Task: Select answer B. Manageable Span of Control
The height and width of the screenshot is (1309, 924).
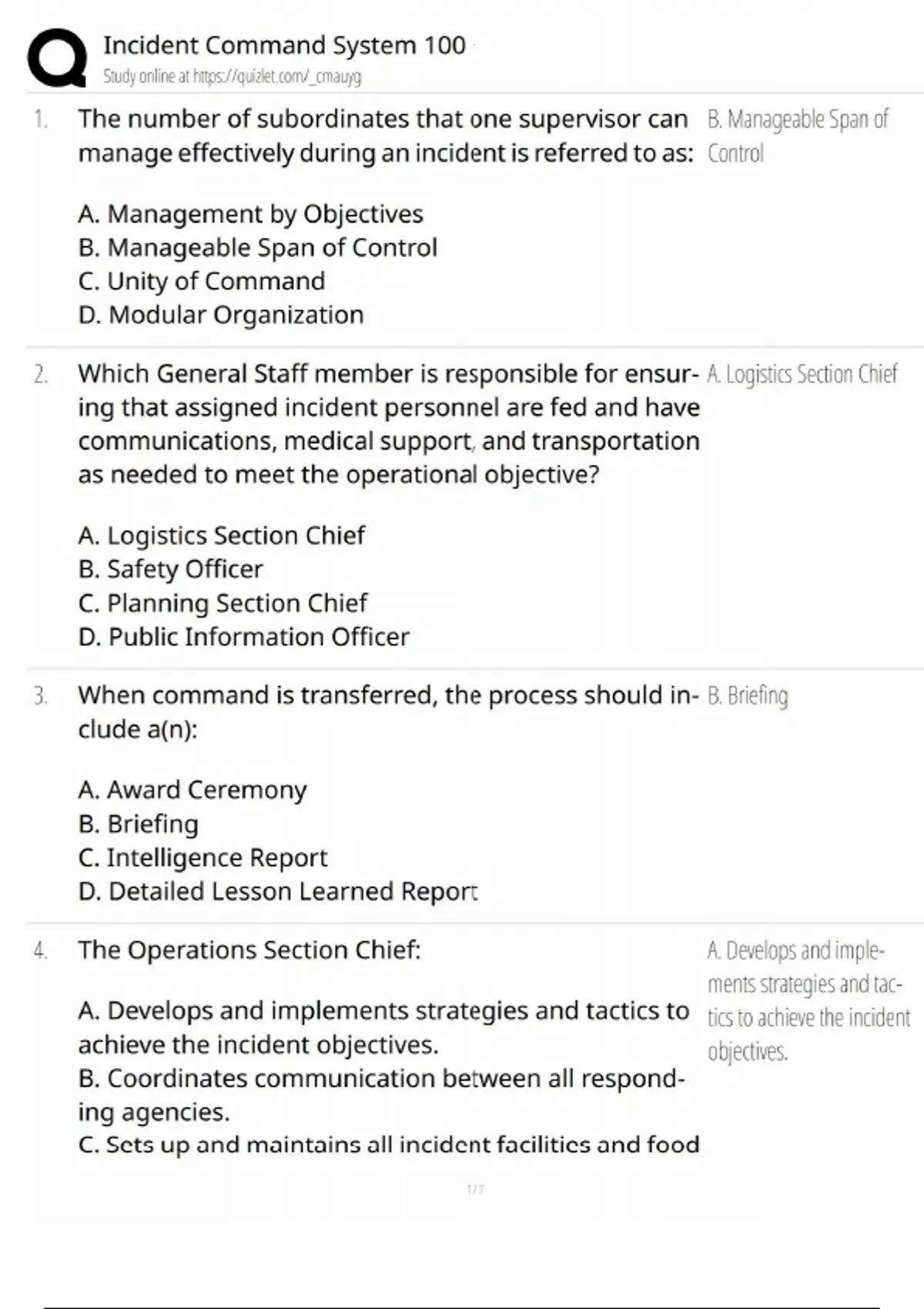Action: click(x=257, y=247)
